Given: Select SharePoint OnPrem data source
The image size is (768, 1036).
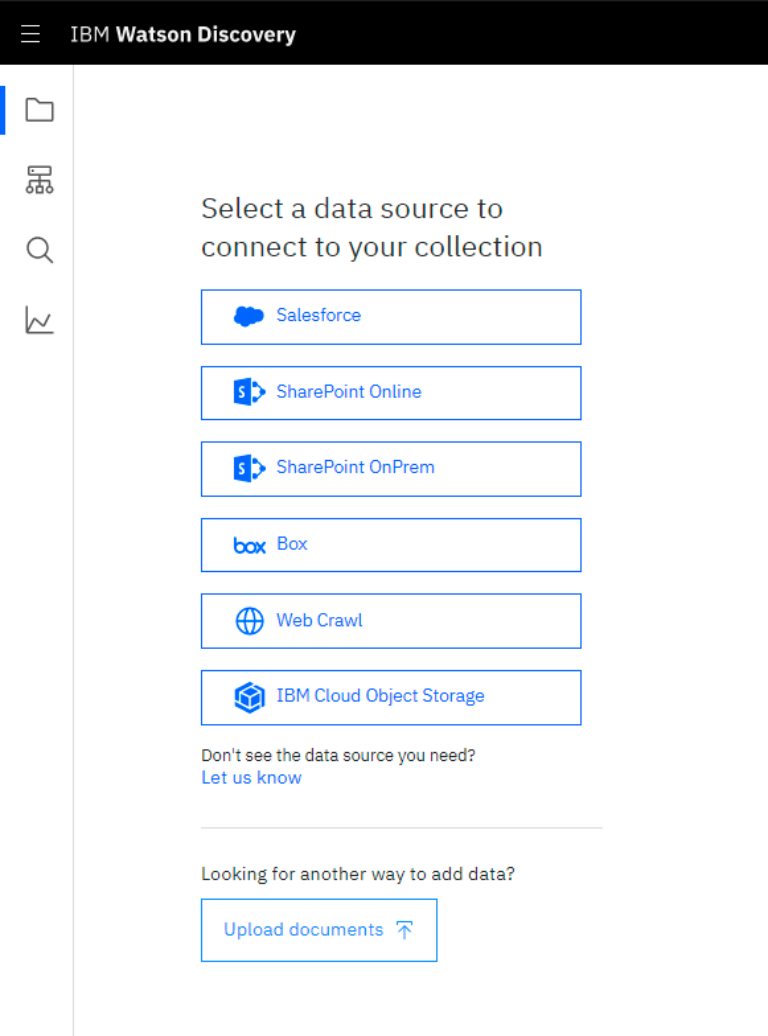Looking at the screenshot, I should coord(391,468).
